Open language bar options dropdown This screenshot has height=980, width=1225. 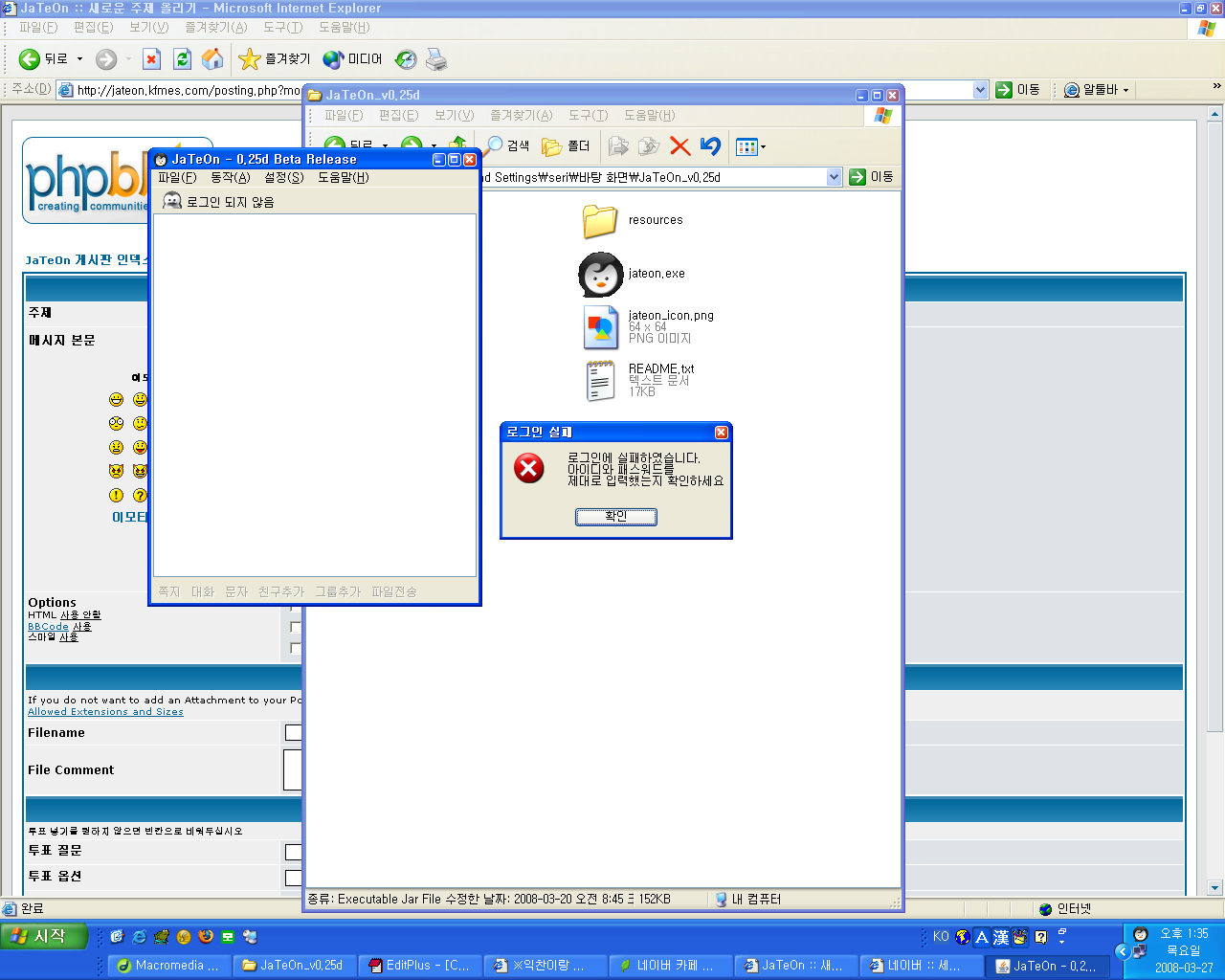(x=1062, y=943)
